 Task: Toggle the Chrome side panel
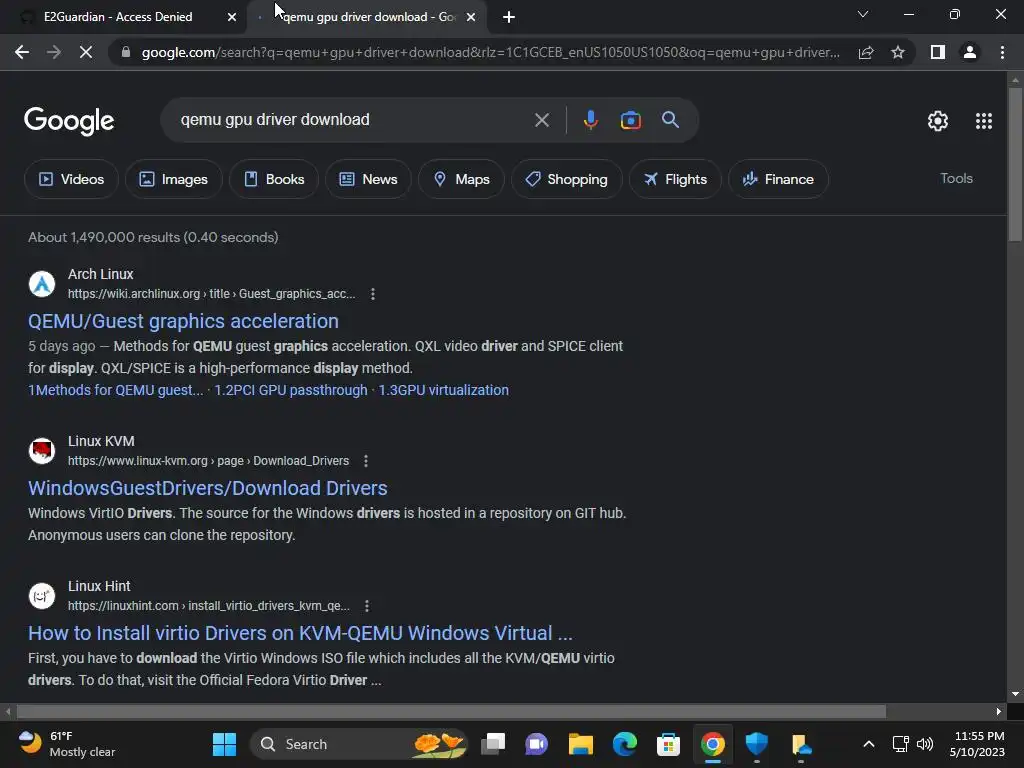point(938,52)
